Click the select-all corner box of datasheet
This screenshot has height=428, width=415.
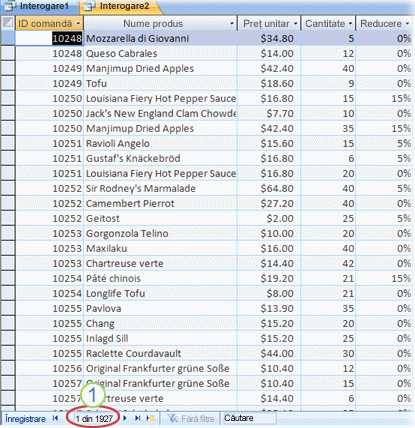[7, 23]
